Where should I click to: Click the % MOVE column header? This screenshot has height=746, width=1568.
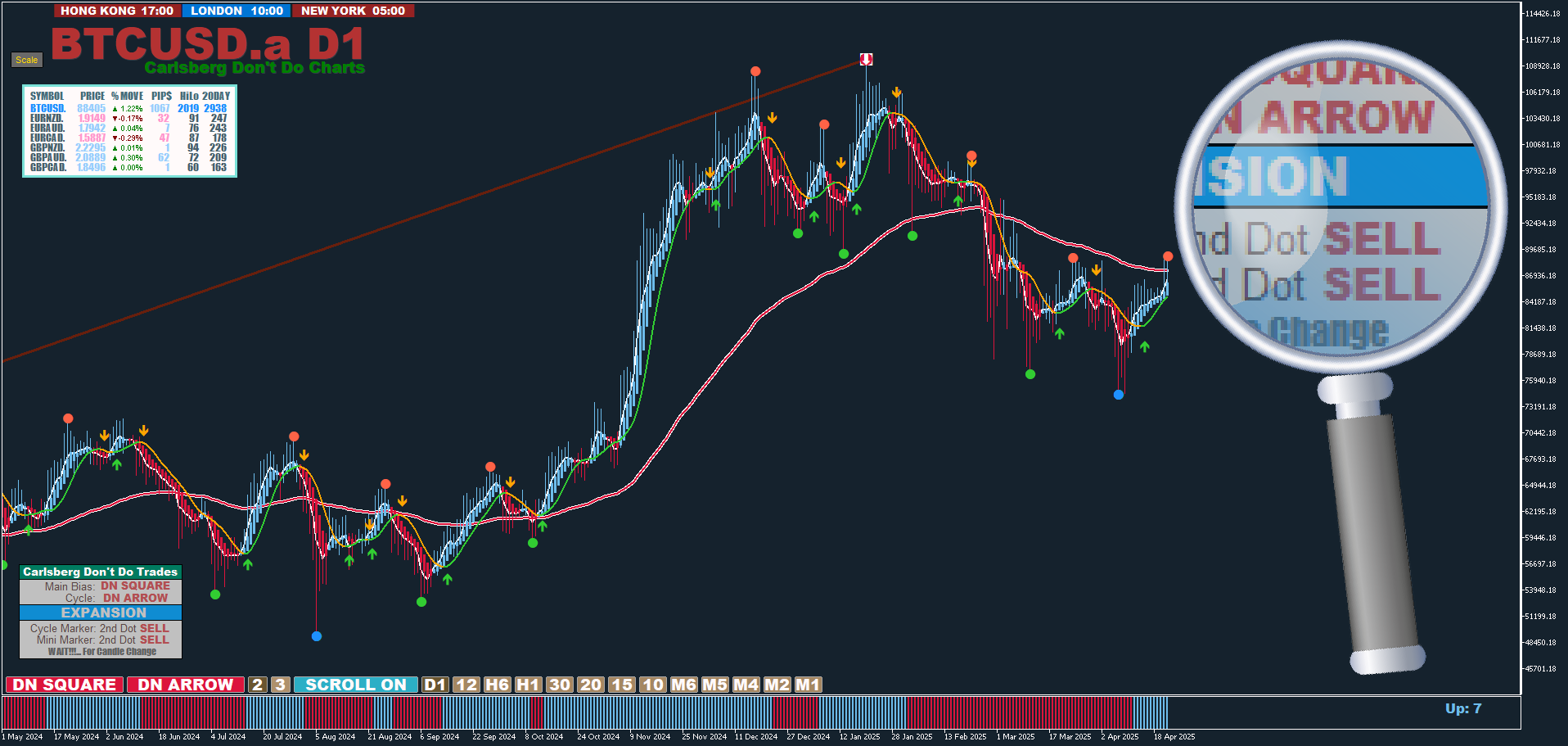[127, 96]
